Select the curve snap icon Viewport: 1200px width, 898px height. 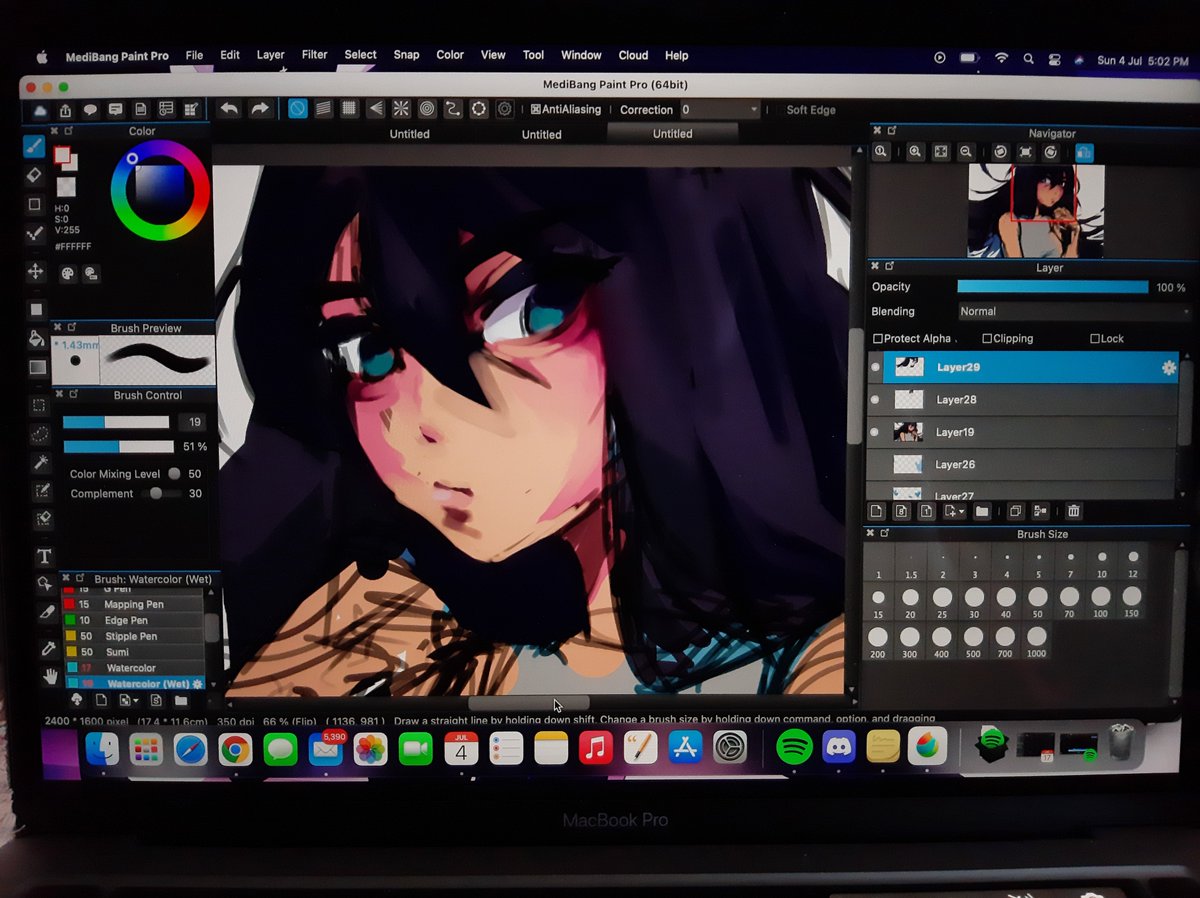click(453, 109)
